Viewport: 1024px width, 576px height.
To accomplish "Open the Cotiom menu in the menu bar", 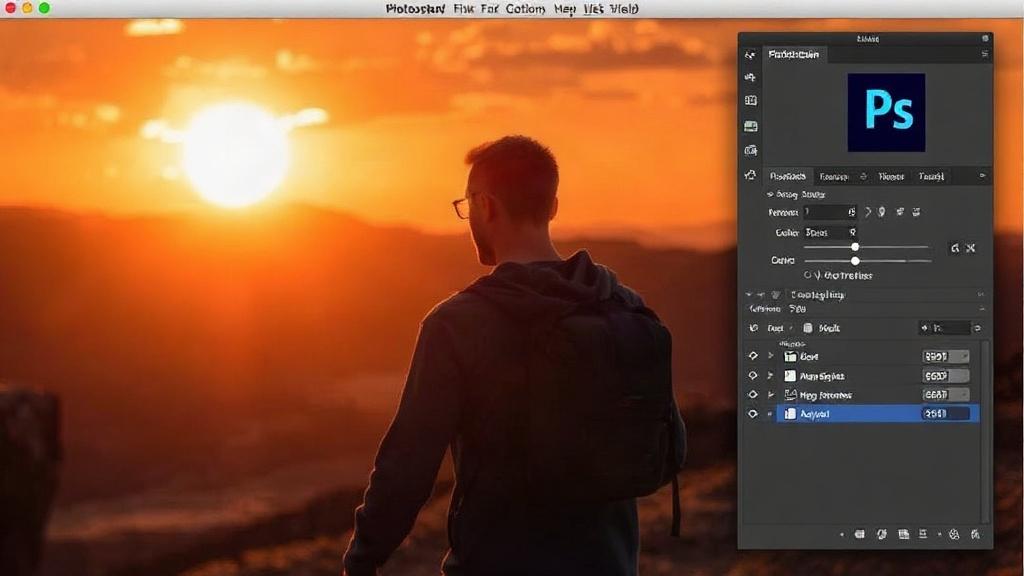I will click(x=525, y=9).
